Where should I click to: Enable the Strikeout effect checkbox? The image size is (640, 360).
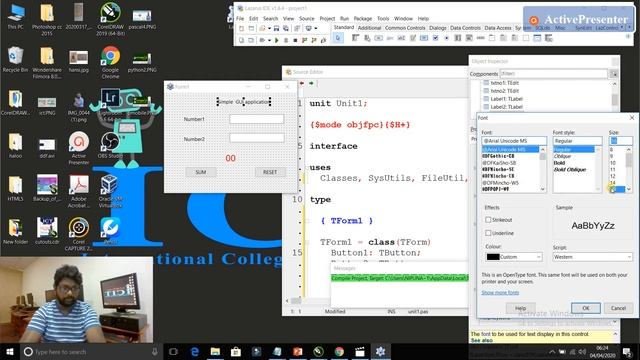tap(488, 220)
